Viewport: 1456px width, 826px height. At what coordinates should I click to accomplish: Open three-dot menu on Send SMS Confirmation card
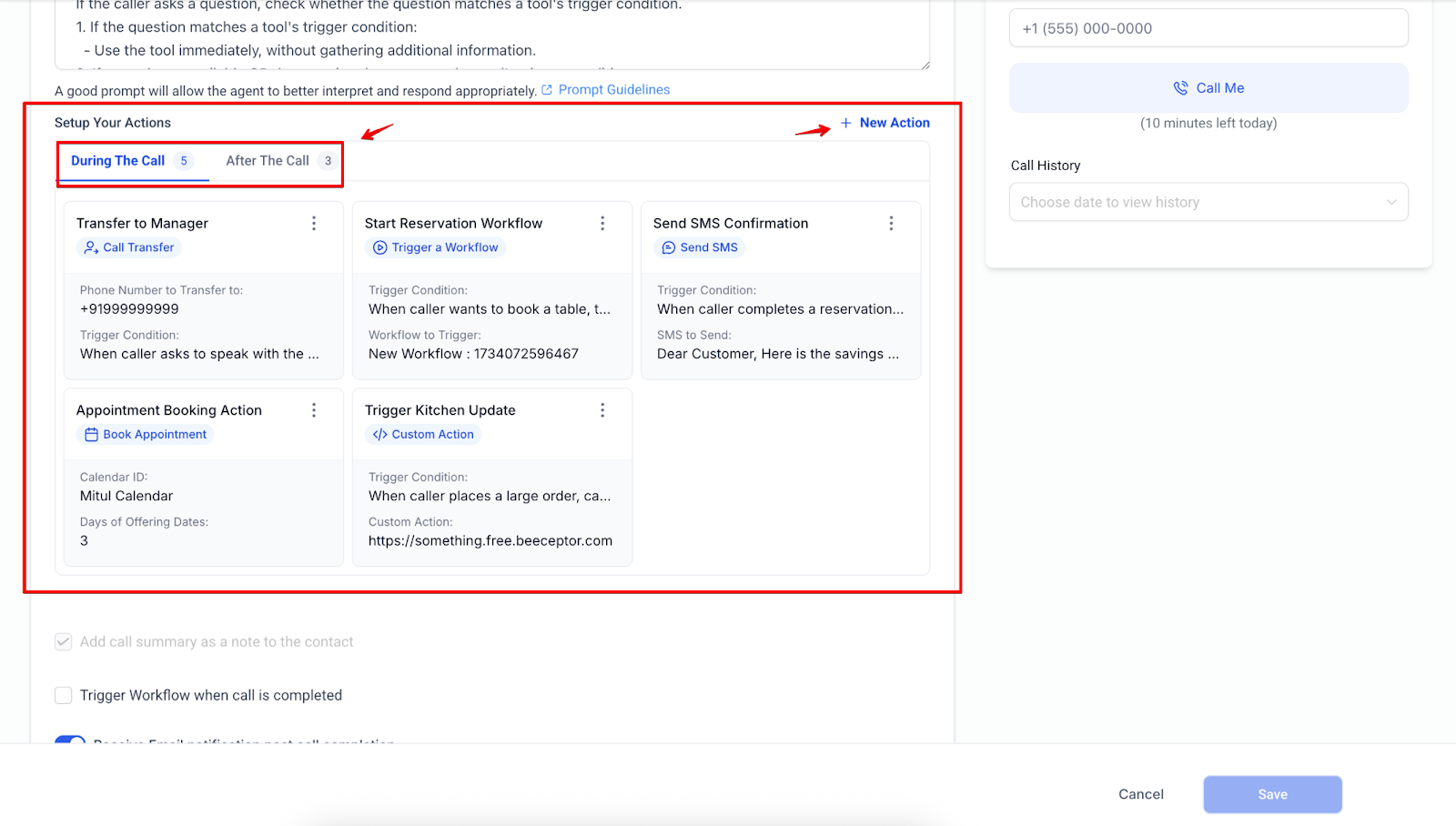click(x=891, y=224)
